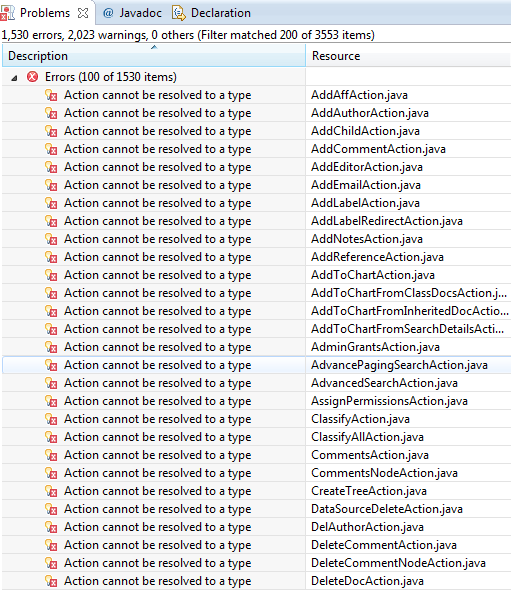Screen dimensions: 511x590
Task: Select the AddLabelRedirectAction.java error row
Action: tap(256, 221)
